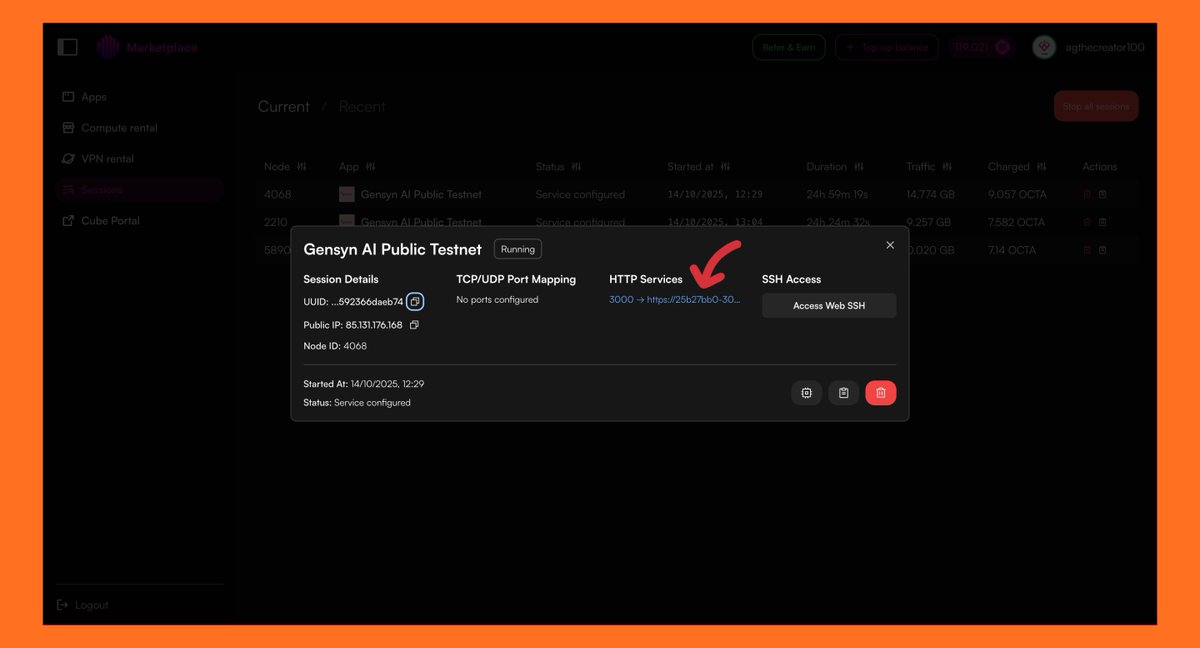Switch to the Current tab
The image size is (1200, 648).
(x=284, y=106)
